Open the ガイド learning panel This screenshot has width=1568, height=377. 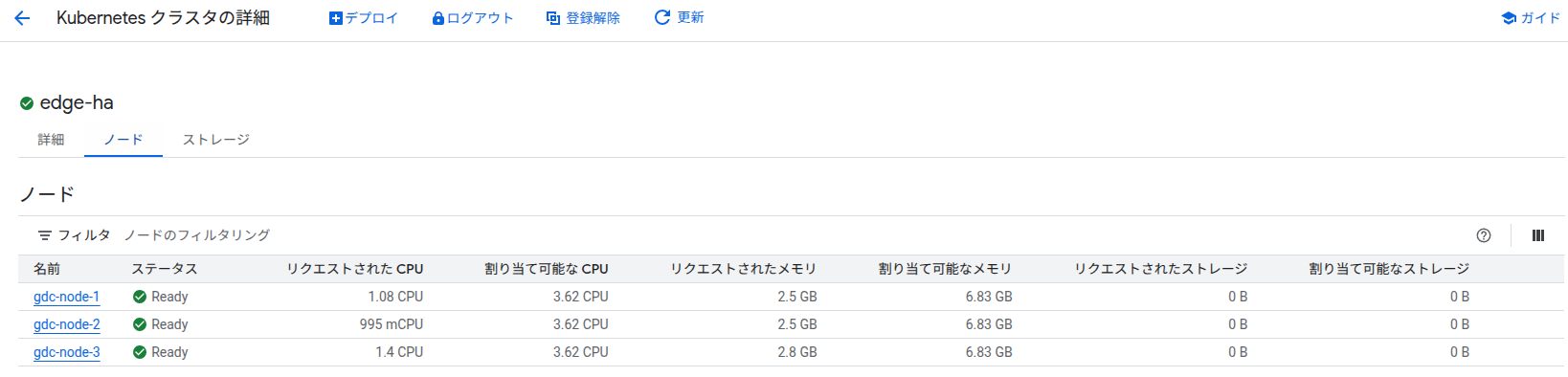(1531, 18)
